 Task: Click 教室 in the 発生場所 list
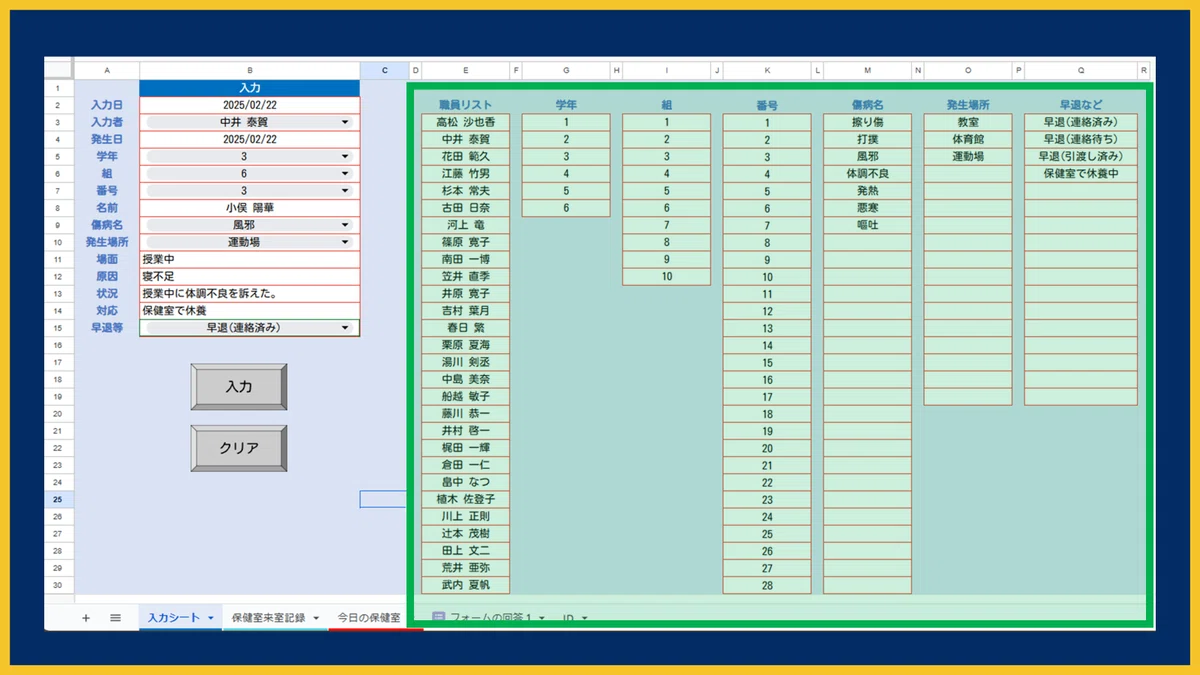click(968, 122)
